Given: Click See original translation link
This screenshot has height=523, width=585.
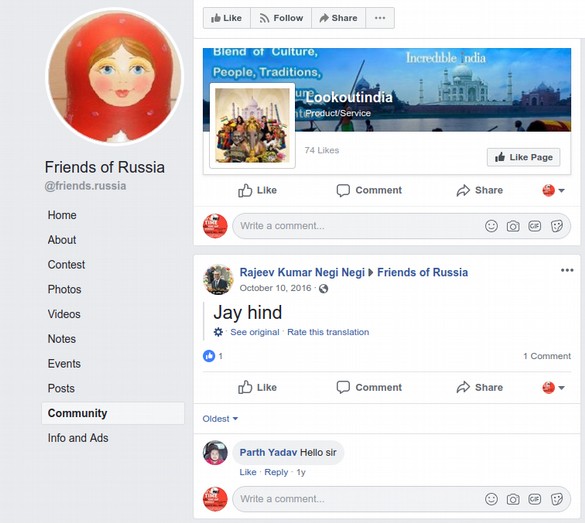Looking at the screenshot, I should [254, 332].
